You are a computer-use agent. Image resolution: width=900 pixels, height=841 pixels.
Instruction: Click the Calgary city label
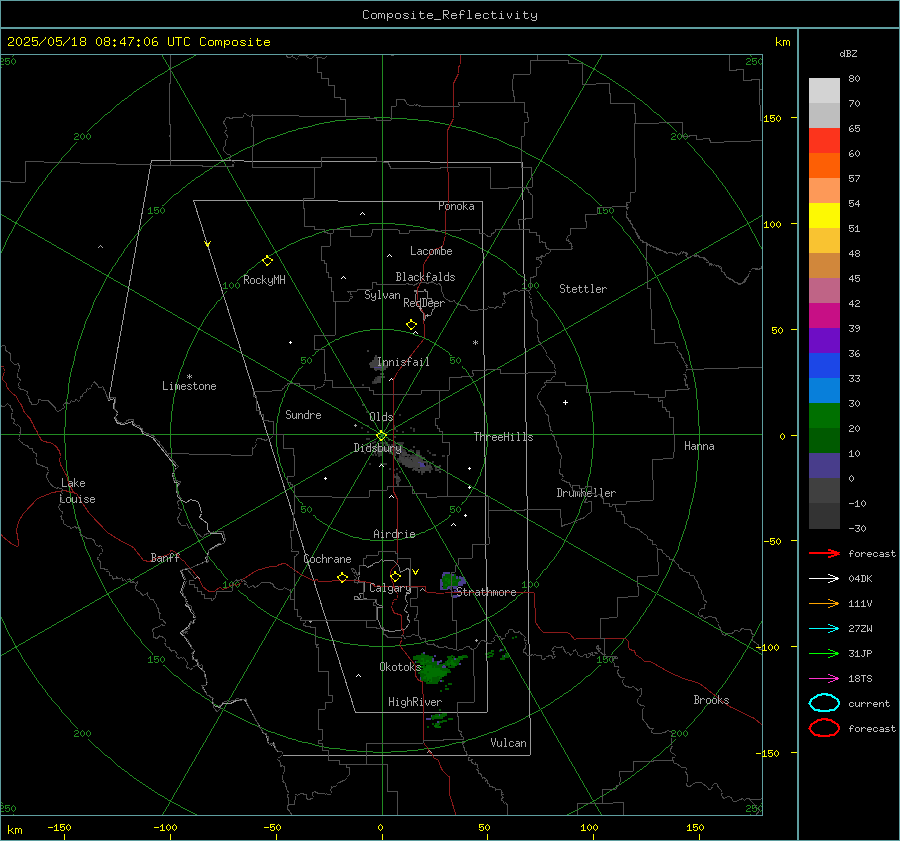pos(390,588)
